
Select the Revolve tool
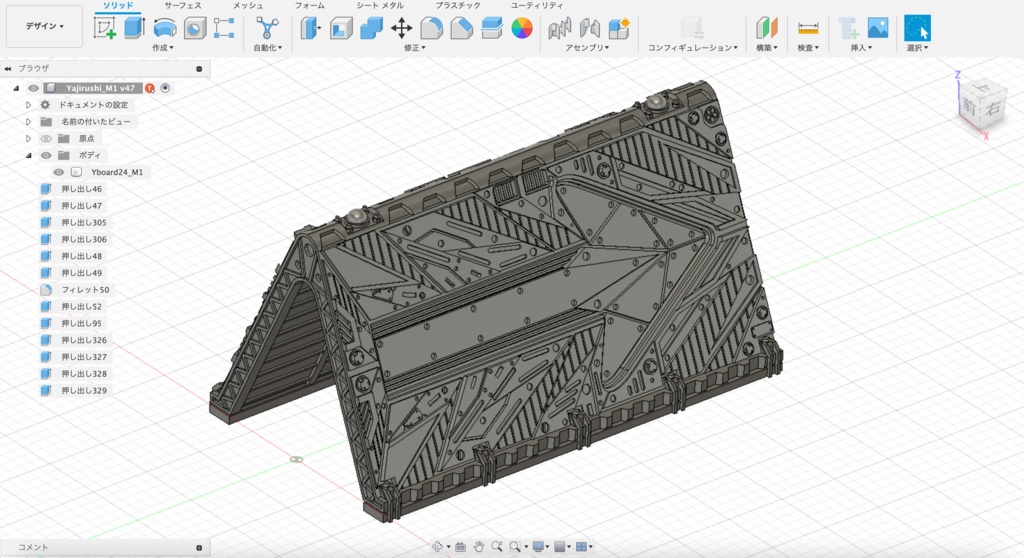coord(165,28)
